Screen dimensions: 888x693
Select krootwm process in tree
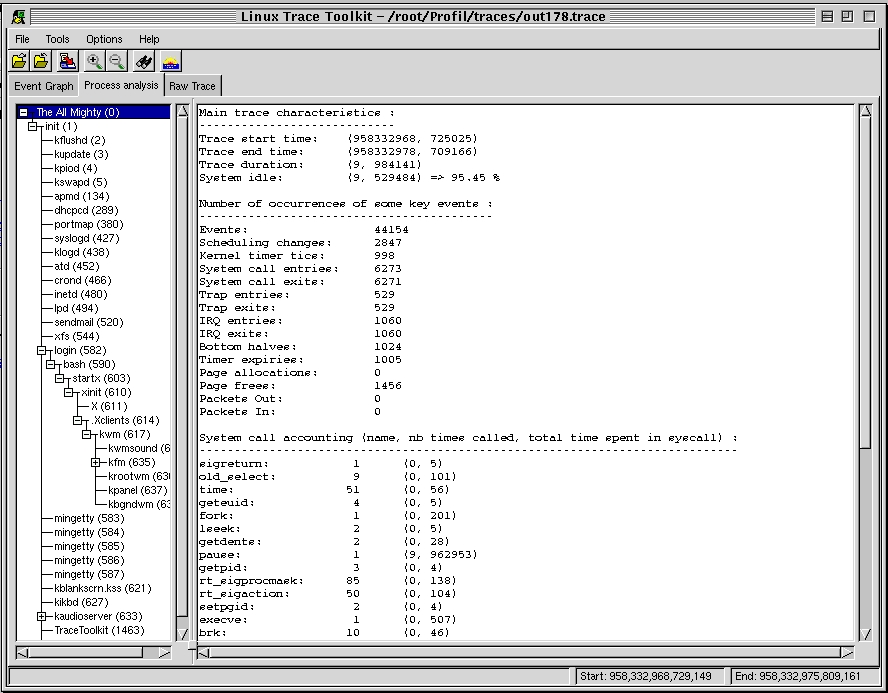click(x=139, y=476)
